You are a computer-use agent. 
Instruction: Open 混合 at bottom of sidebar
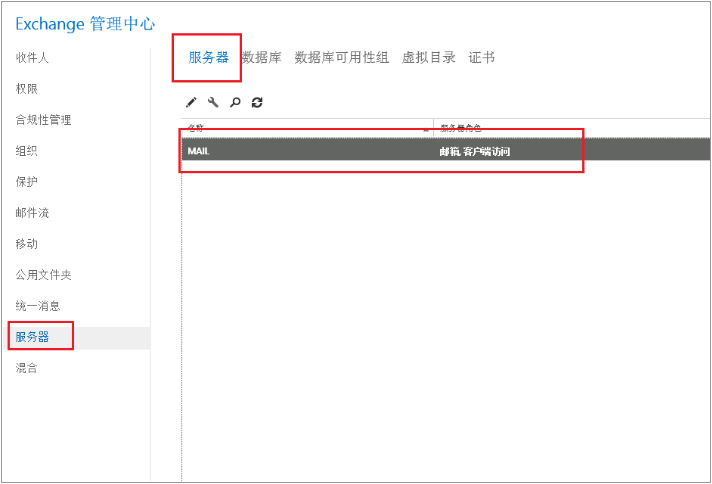tap(27, 368)
